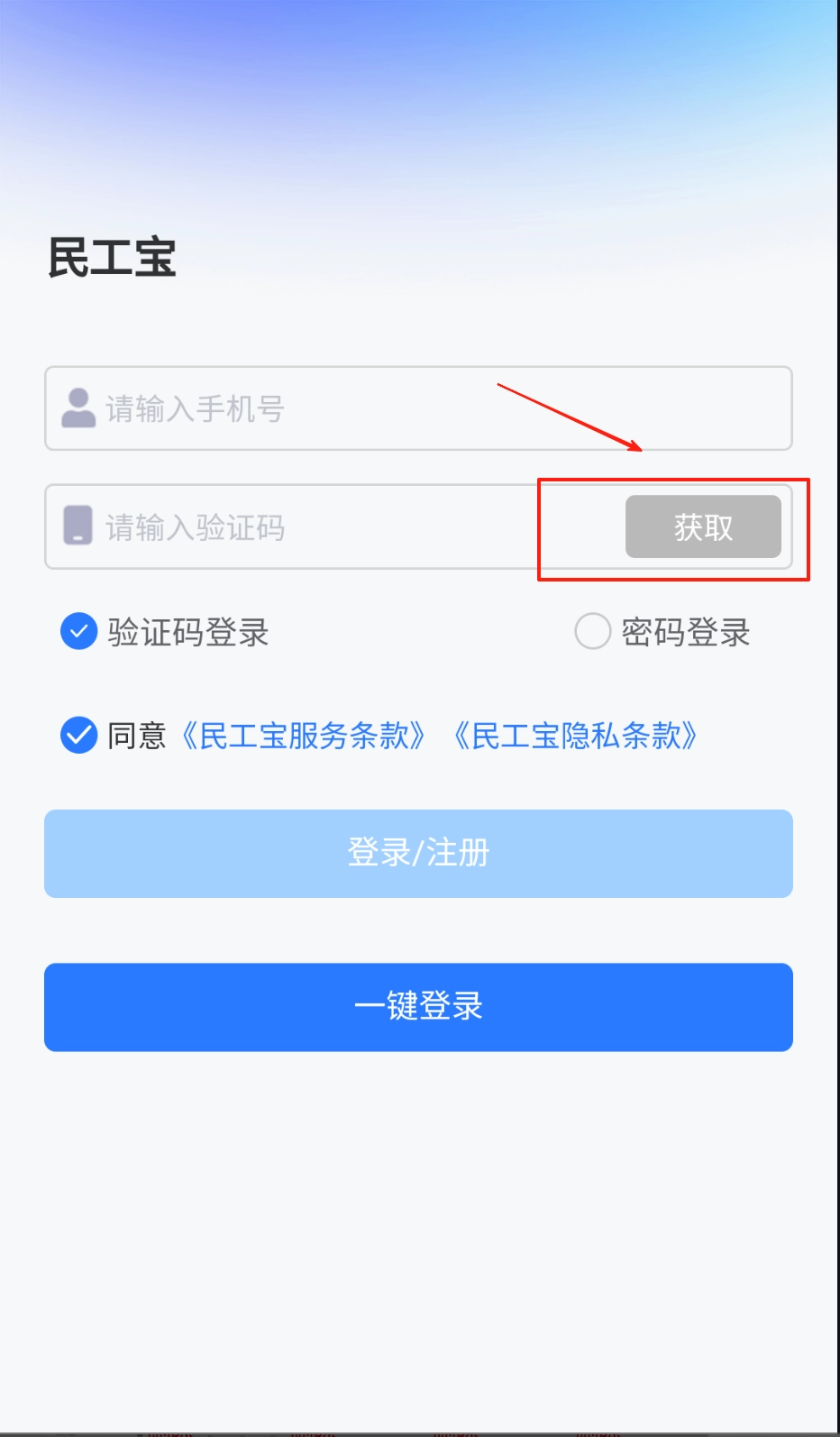Screen dimensions: 840x1437
Task: Choose the 验证码登录 text label
Action: pos(188,632)
